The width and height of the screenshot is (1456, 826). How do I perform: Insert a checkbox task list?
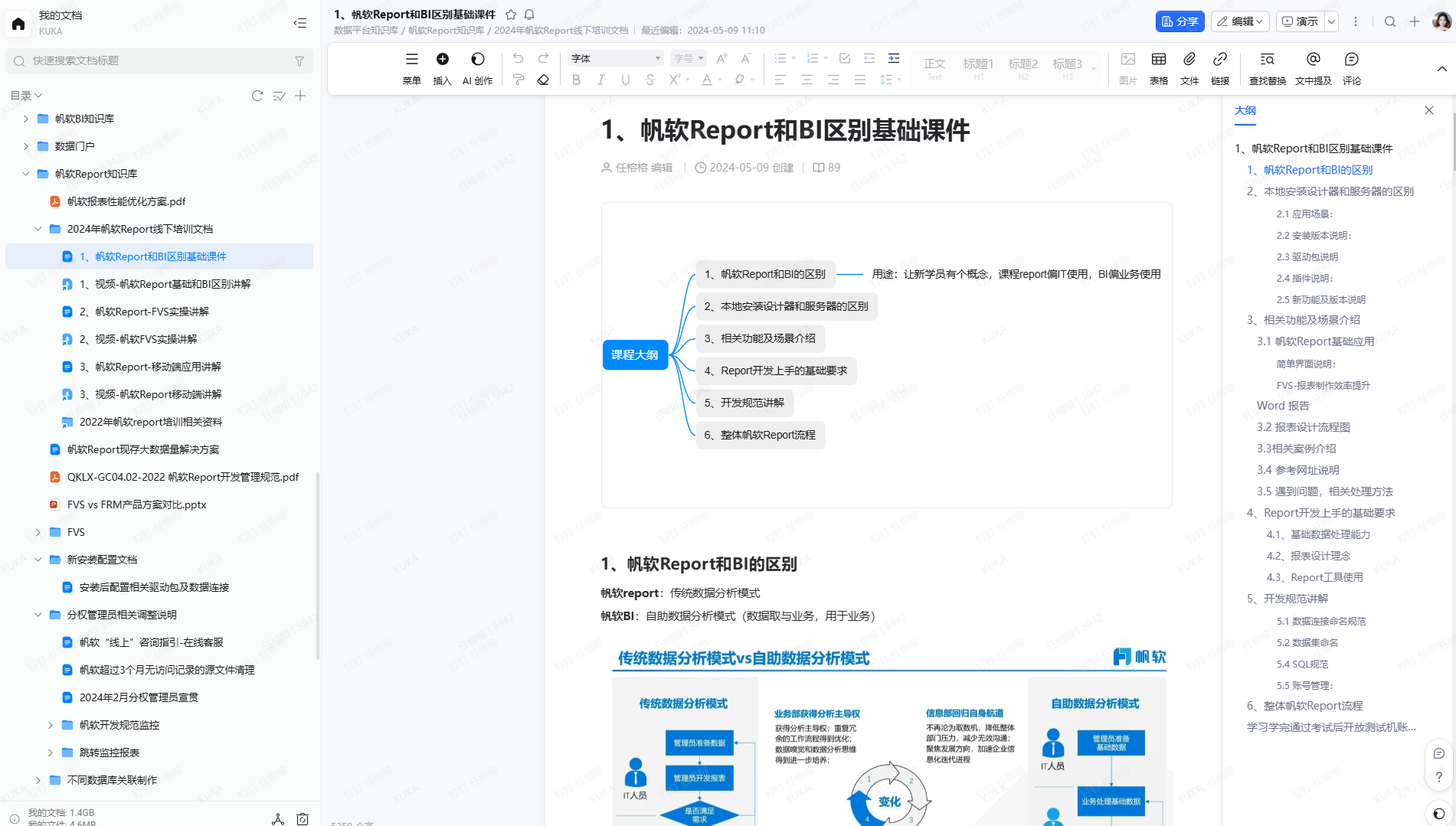click(x=844, y=58)
